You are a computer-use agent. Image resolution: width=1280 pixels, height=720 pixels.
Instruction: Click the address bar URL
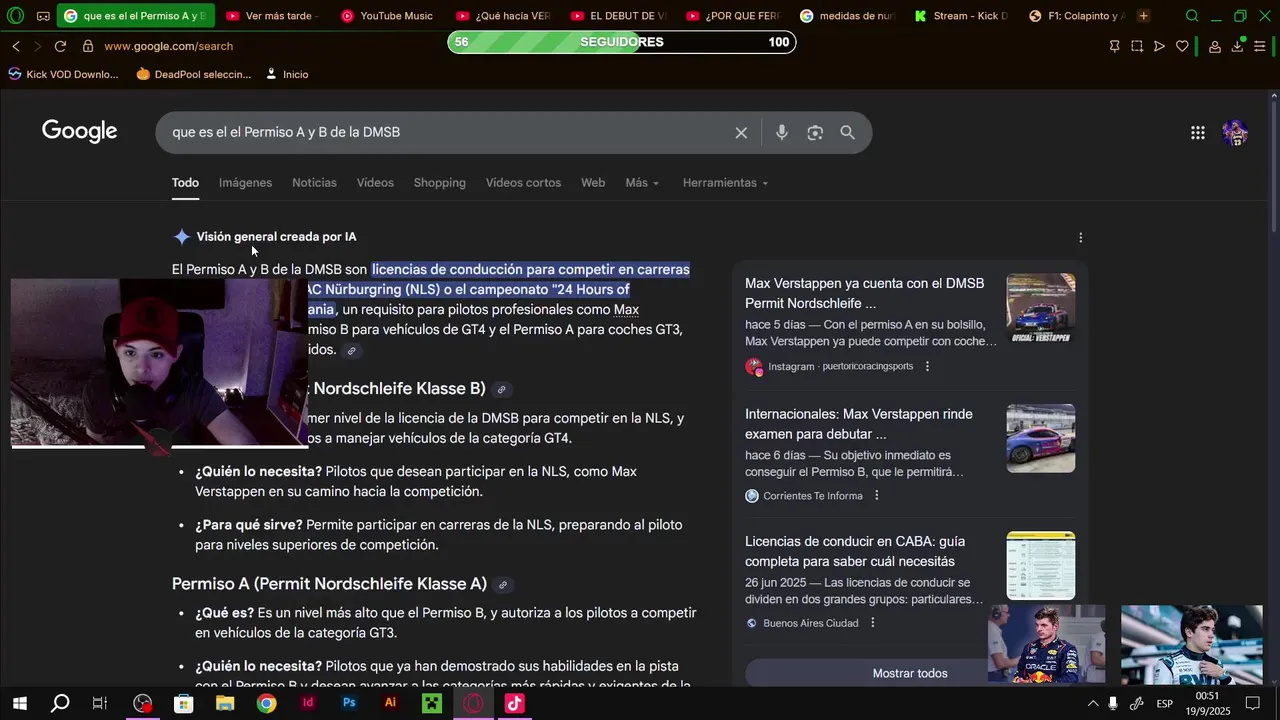tap(168, 46)
